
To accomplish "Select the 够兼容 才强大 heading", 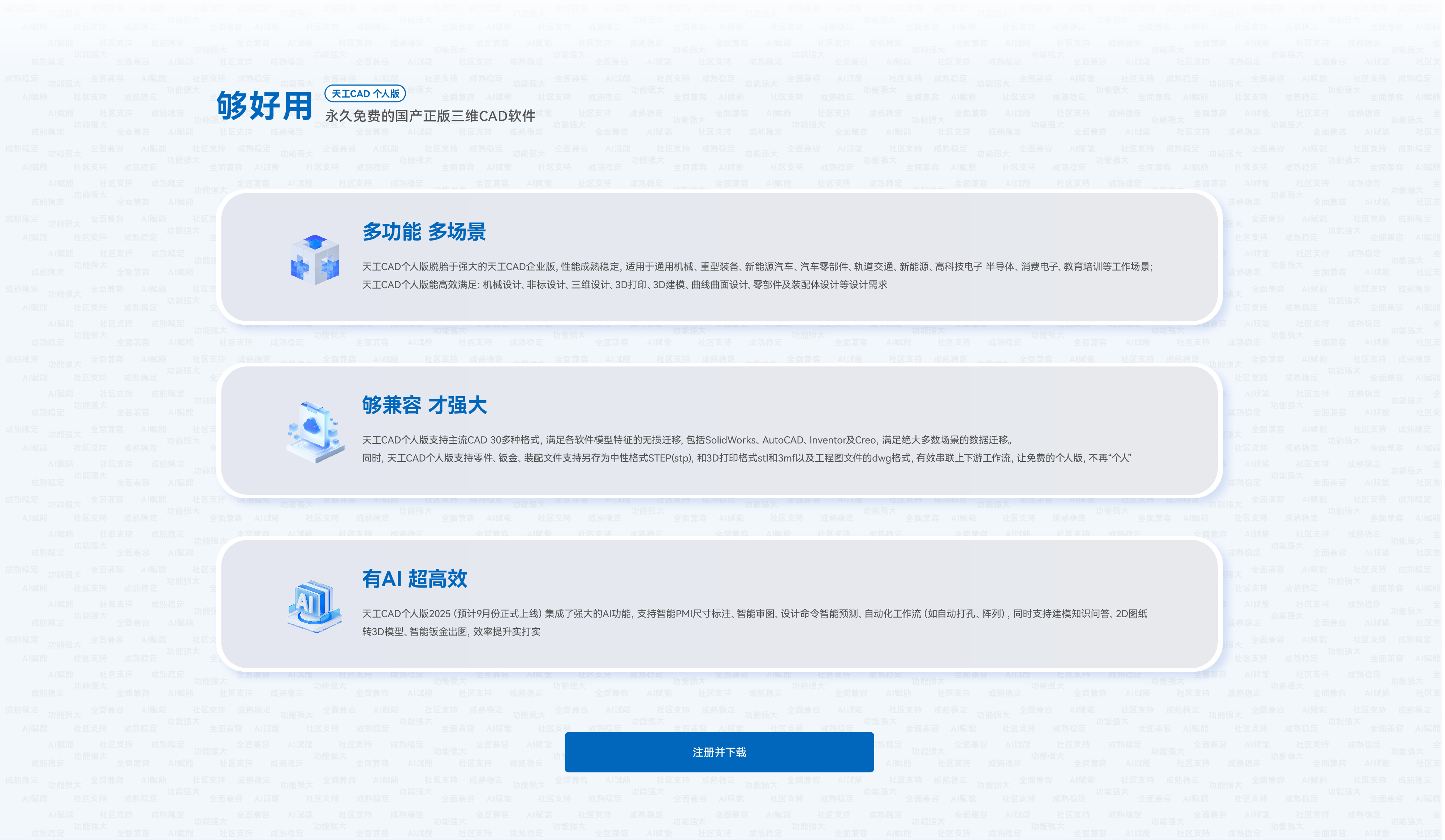I will pyautogui.click(x=424, y=406).
